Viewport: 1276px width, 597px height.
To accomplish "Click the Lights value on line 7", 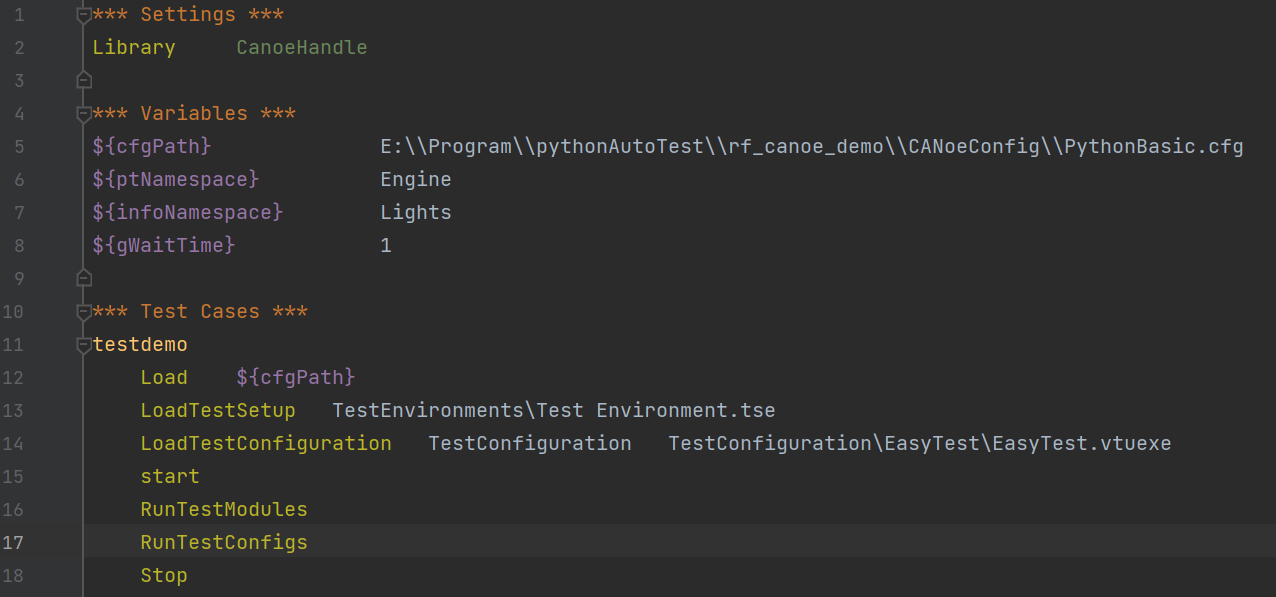I will point(416,213).
